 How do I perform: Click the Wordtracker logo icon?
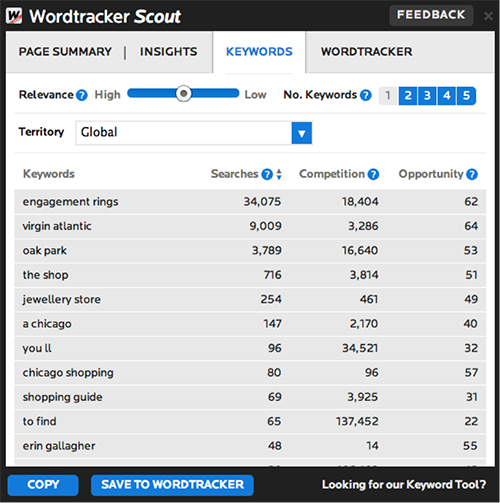[x=14, y=16]
